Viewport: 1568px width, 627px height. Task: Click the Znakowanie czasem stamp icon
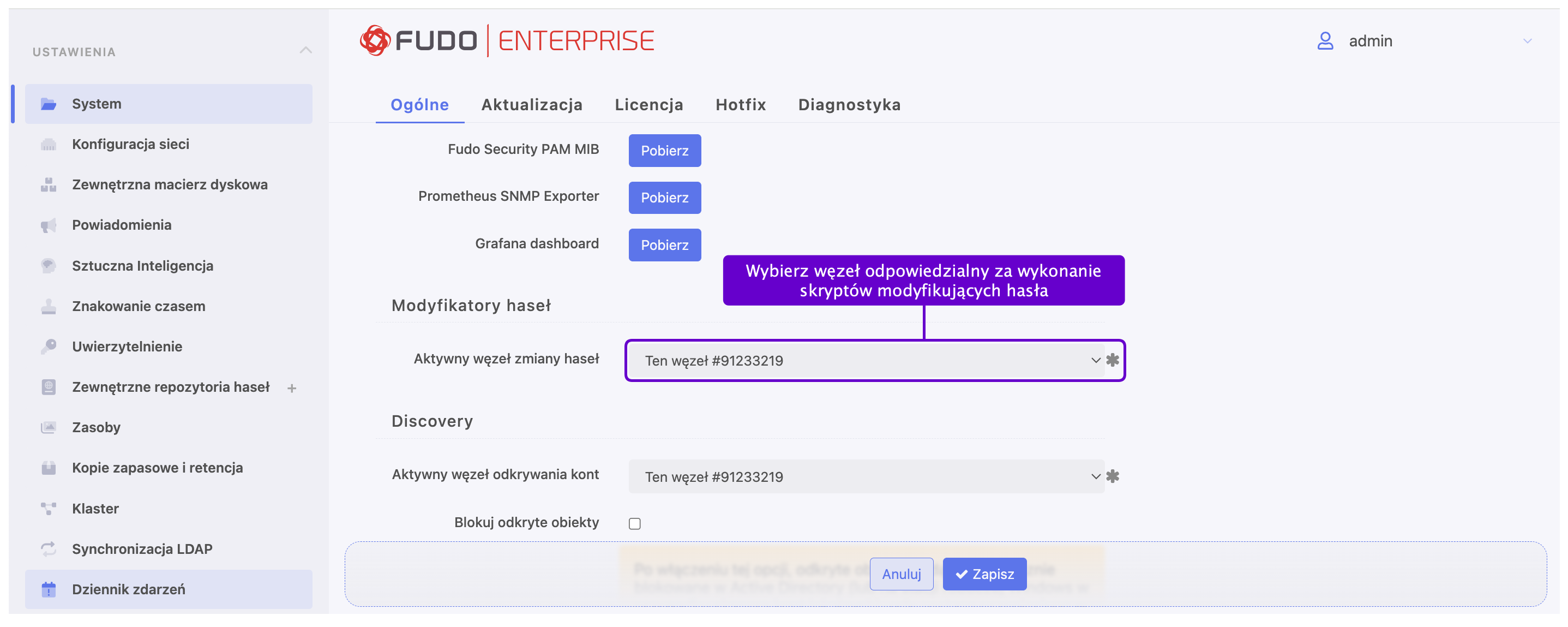(x=49, y=306)
